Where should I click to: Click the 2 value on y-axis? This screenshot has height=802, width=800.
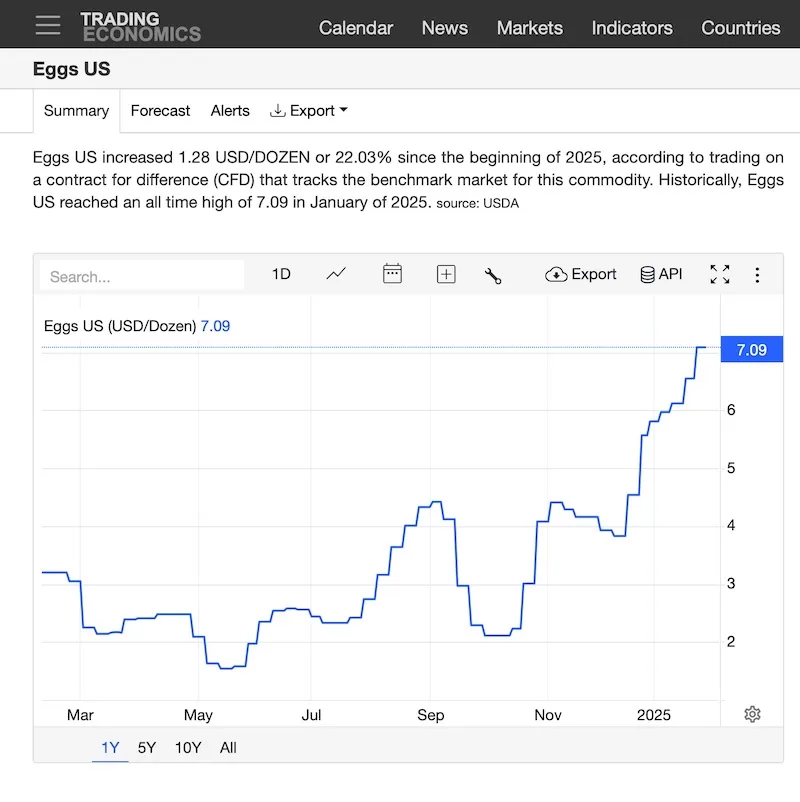731,641
